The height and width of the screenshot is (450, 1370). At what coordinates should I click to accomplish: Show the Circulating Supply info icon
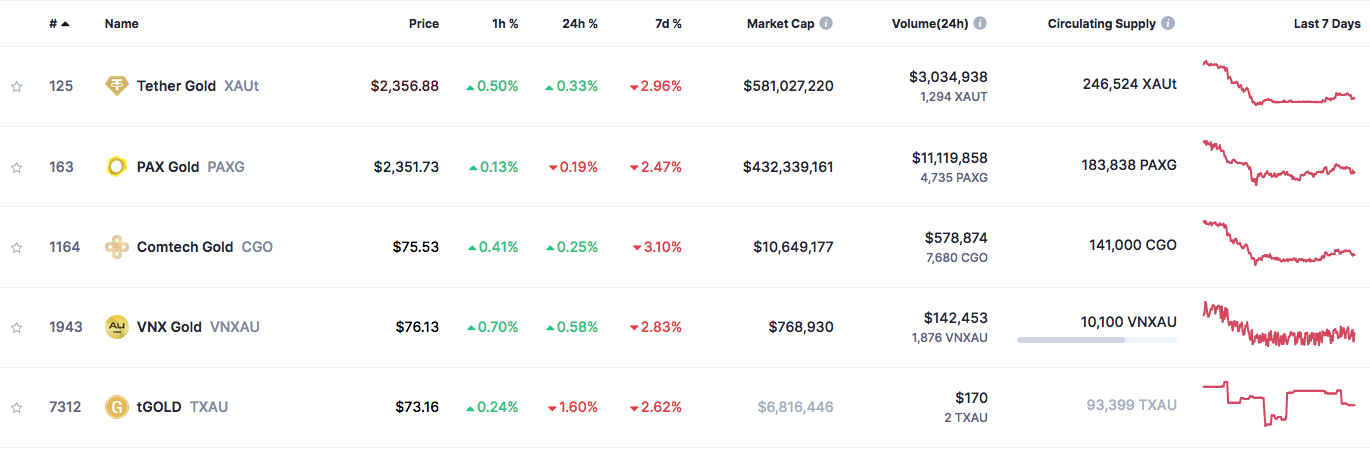pyautogui.click(x=1169, y=23)
